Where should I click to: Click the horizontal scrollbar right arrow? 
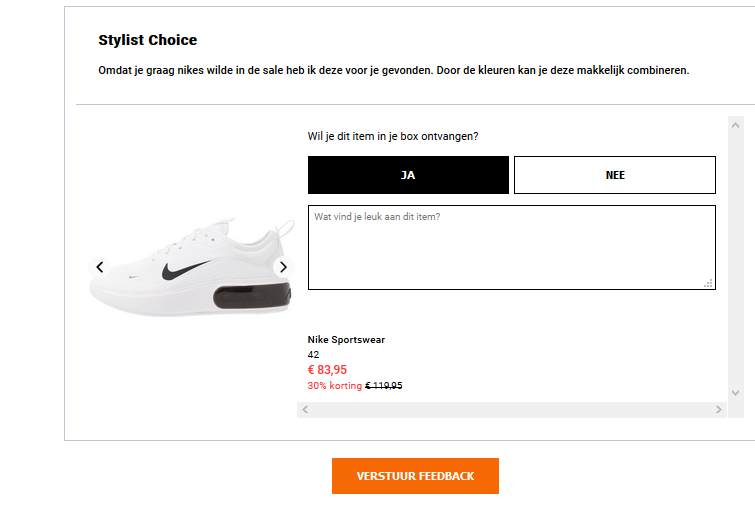click(718, 410)
